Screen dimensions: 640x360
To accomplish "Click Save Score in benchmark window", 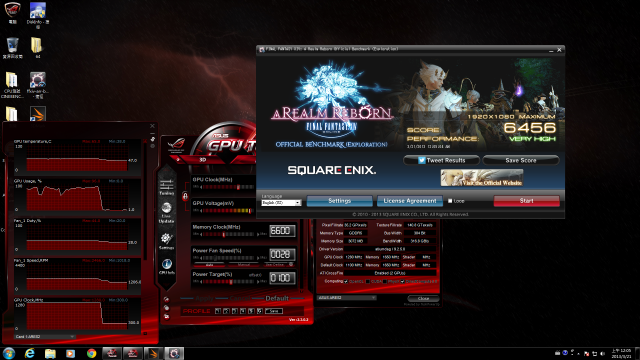I will 521,160.
